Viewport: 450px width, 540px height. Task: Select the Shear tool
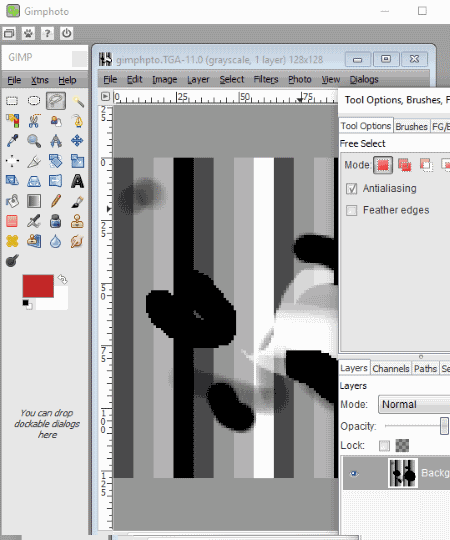tap(12, 181)
